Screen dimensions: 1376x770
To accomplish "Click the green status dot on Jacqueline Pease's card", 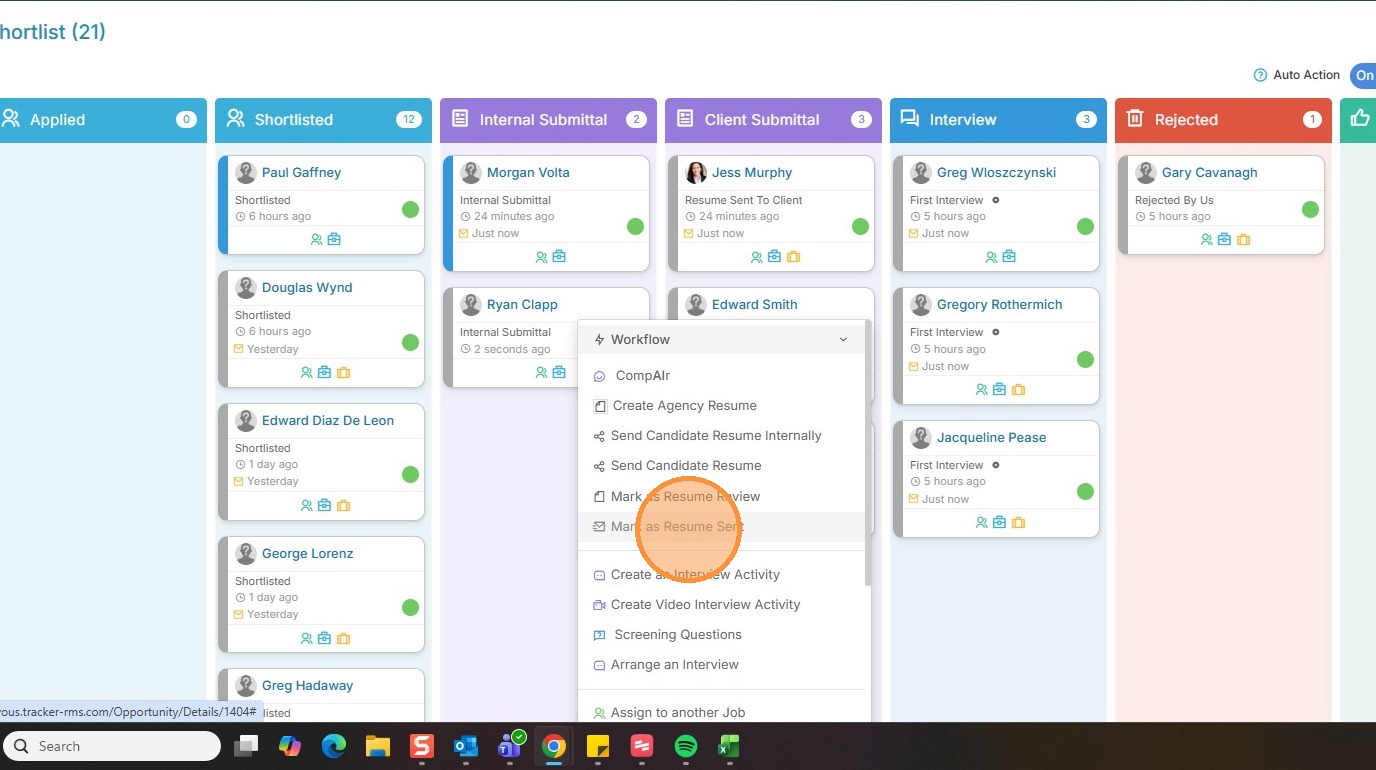I will coord(1085,492).
